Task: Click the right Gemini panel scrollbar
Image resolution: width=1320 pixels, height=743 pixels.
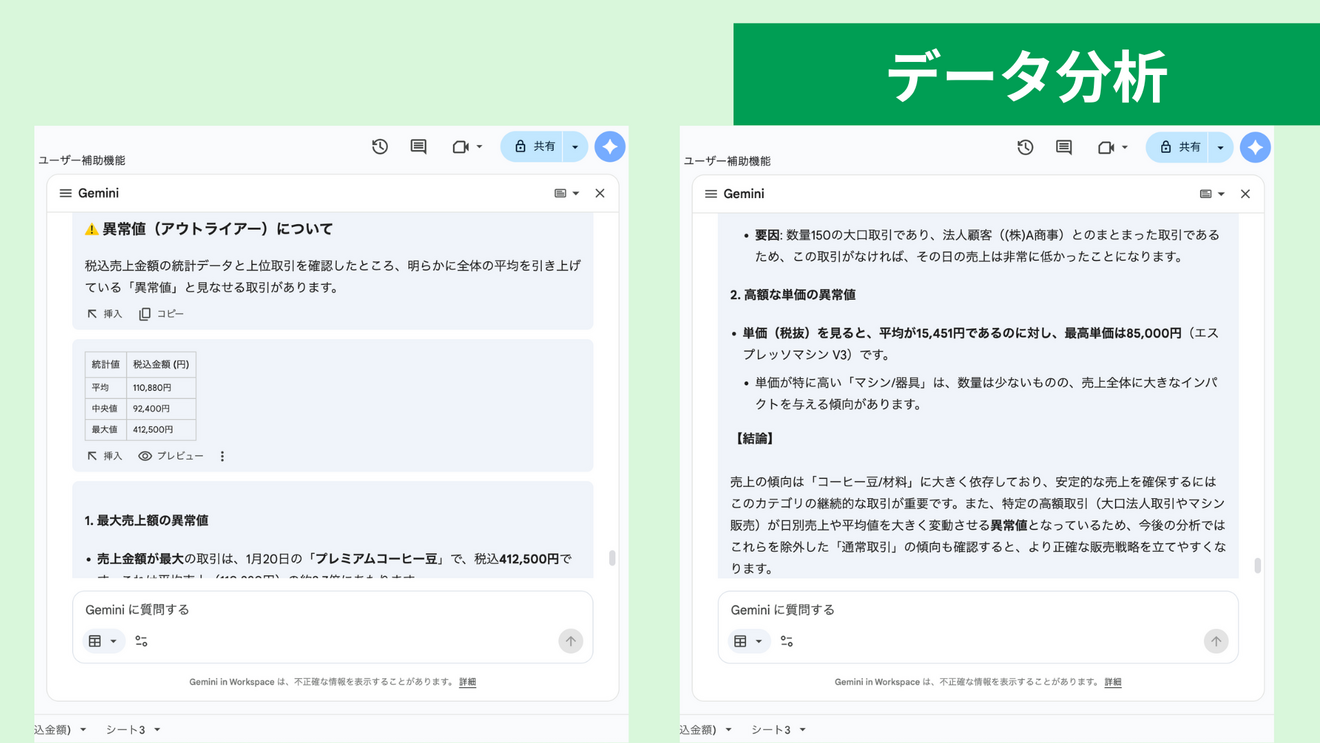Action: pos(1257,566)
